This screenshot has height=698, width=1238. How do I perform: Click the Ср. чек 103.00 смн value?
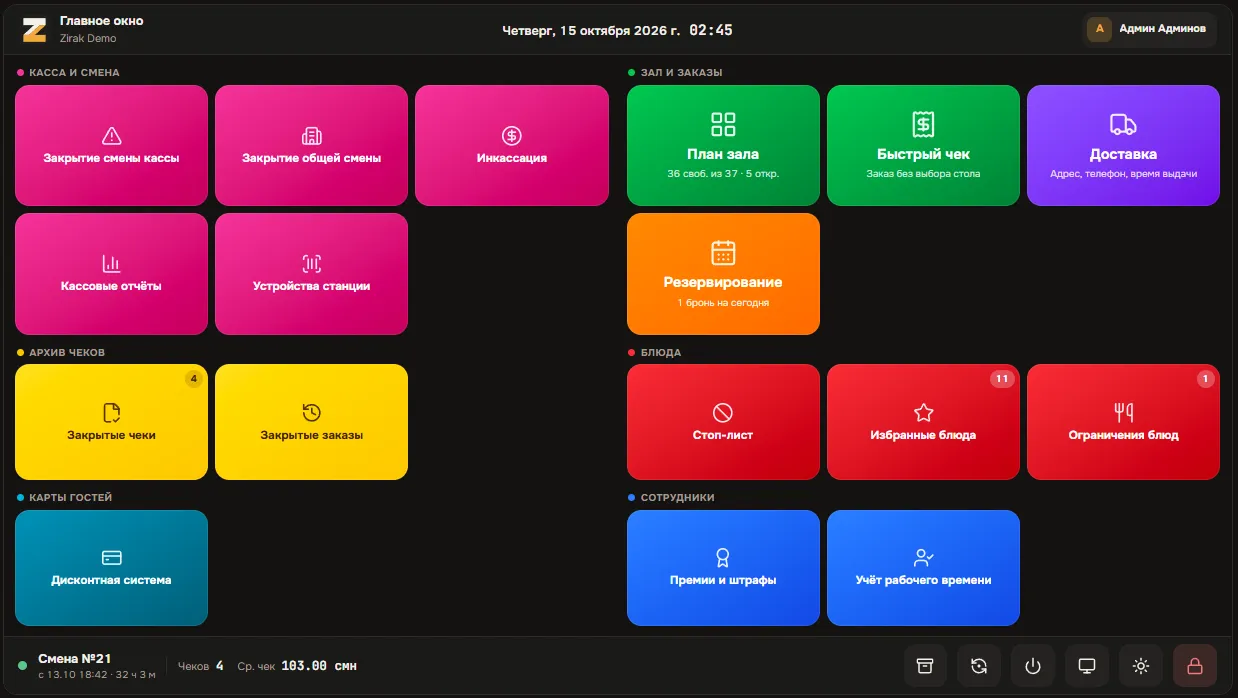tap(297, 666)
